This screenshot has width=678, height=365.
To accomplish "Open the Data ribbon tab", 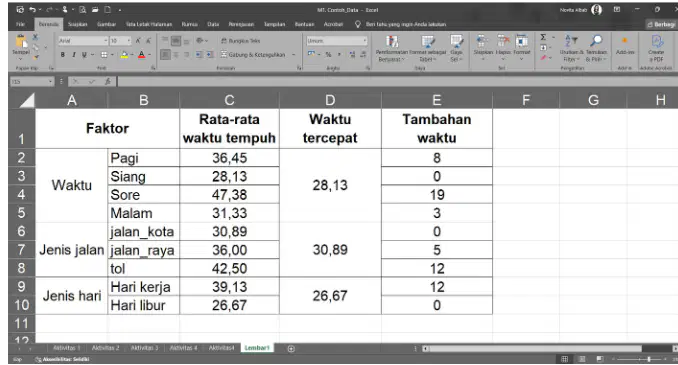I will point(213,24).
